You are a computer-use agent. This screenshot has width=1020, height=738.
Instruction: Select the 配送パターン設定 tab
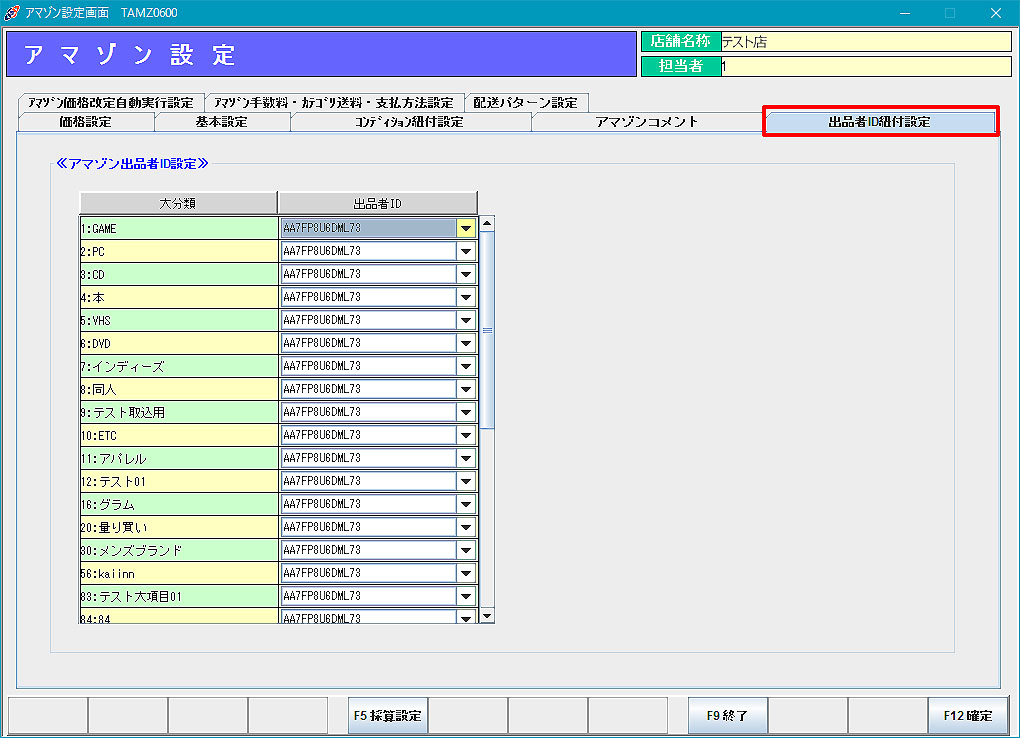tap(525, 102)
